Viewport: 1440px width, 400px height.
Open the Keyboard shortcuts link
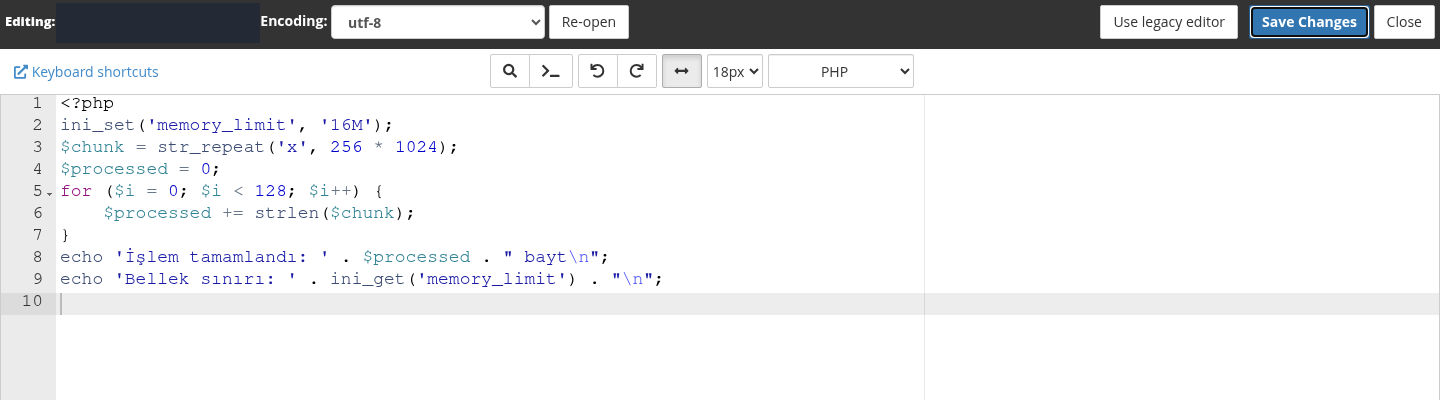(86, 72)
